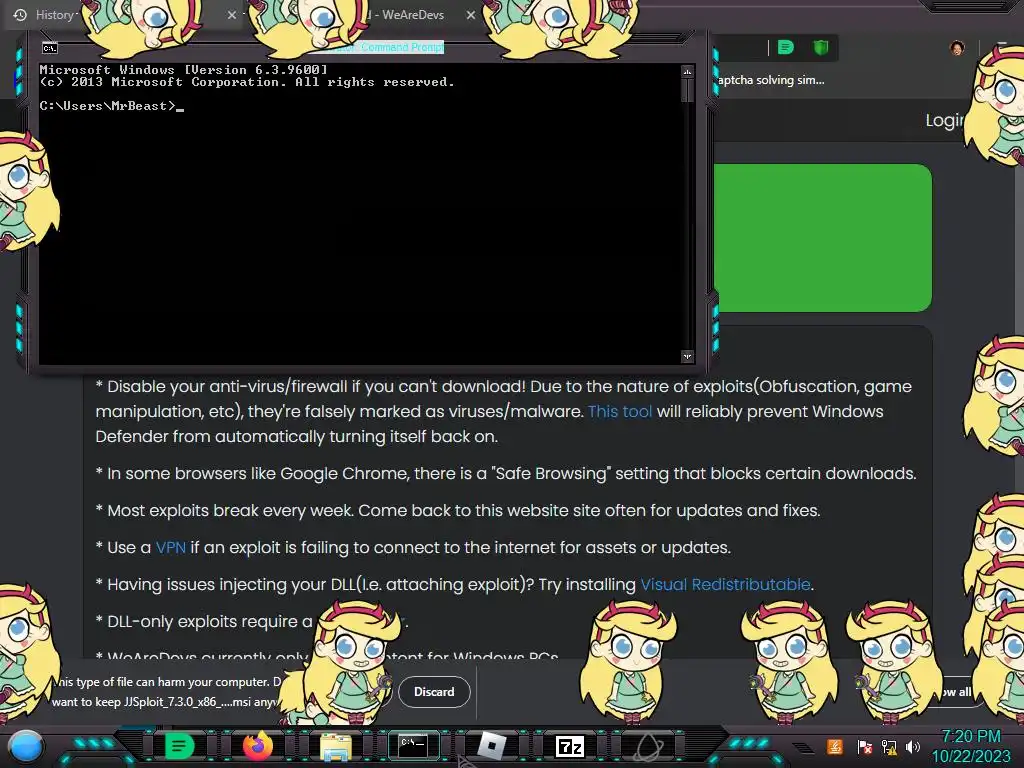Viewport: 1024px width, 768px height.
Task: Click the large green button on the page
Action: pyautogui.click(x=823, y=238)
